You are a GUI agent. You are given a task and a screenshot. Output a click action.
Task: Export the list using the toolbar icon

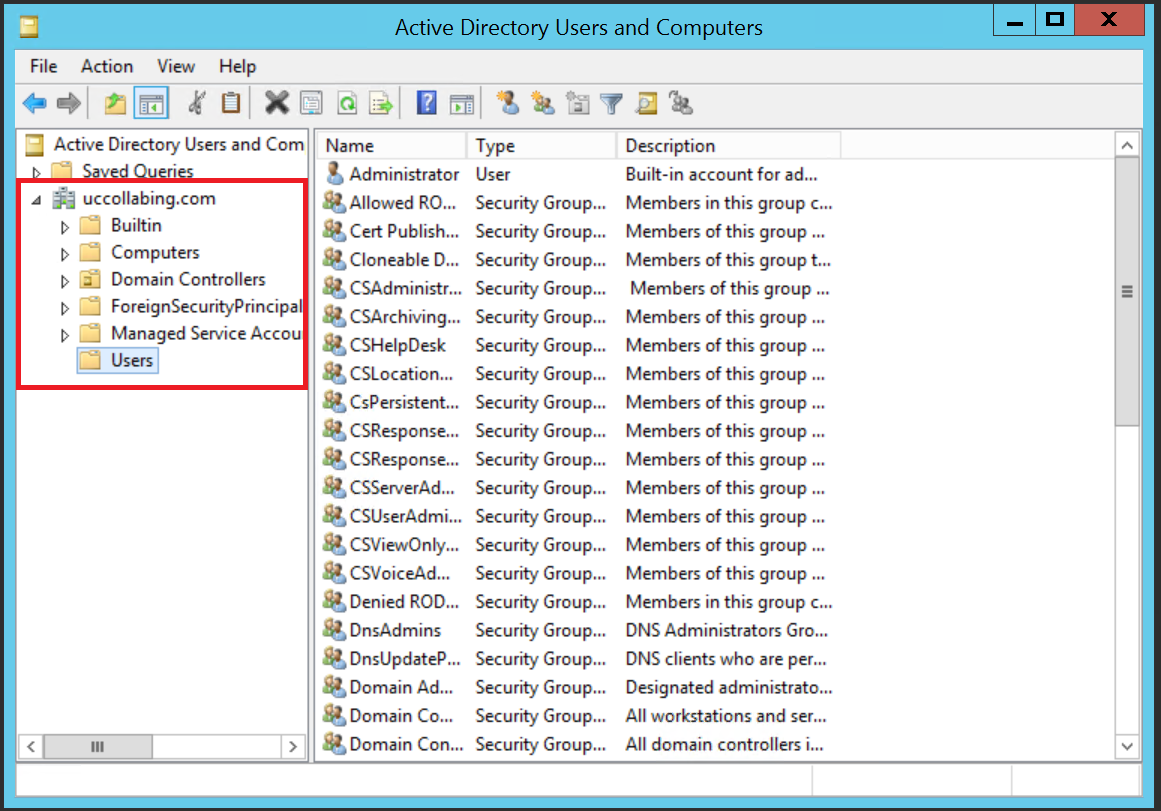(x=381, y=103)
